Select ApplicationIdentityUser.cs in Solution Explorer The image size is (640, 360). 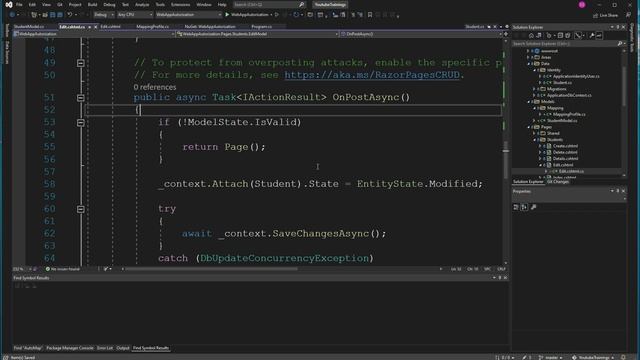576,76
